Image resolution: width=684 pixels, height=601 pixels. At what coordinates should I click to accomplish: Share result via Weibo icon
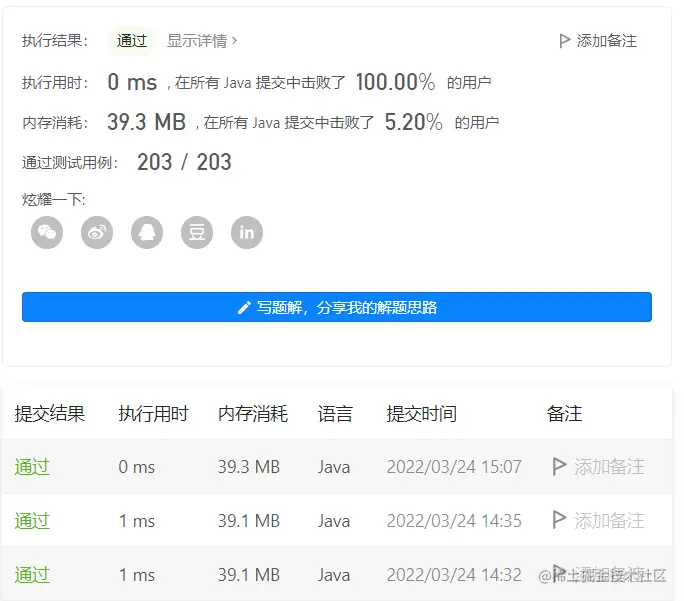coord(97,232)
